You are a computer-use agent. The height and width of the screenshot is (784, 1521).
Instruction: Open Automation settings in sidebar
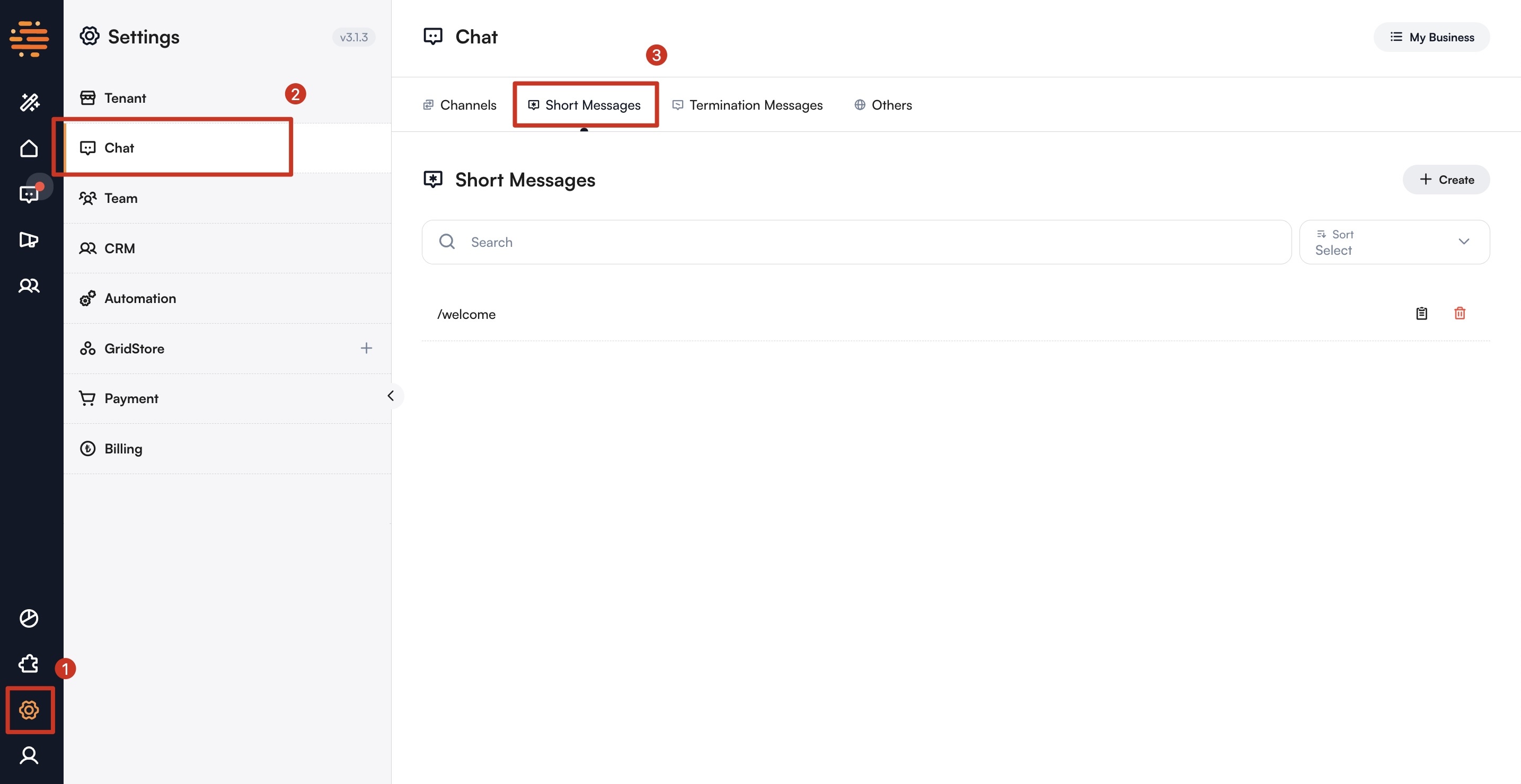click(x=140, y=298)
